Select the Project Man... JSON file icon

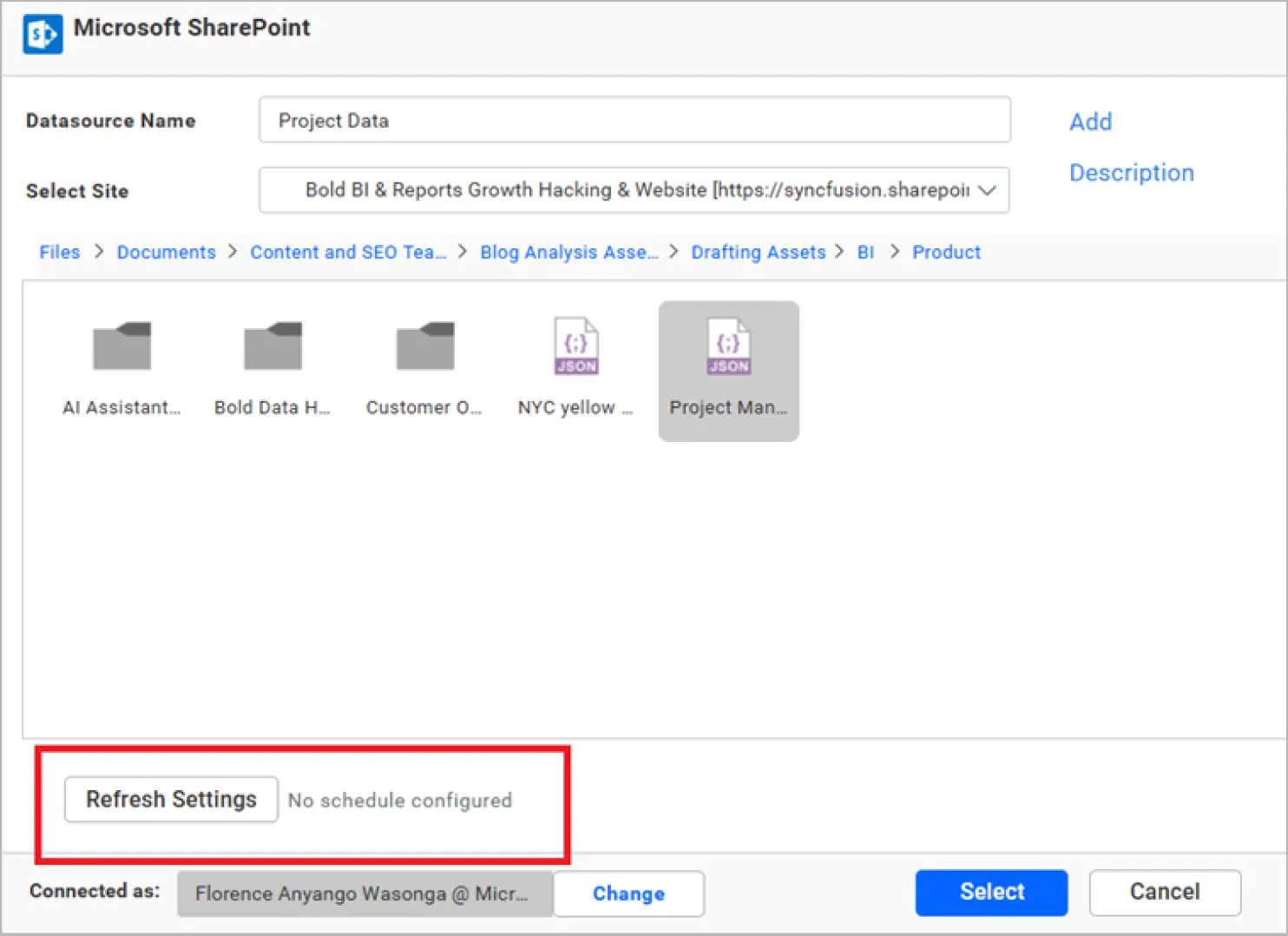pyautogui.click(x=729, y=346)
